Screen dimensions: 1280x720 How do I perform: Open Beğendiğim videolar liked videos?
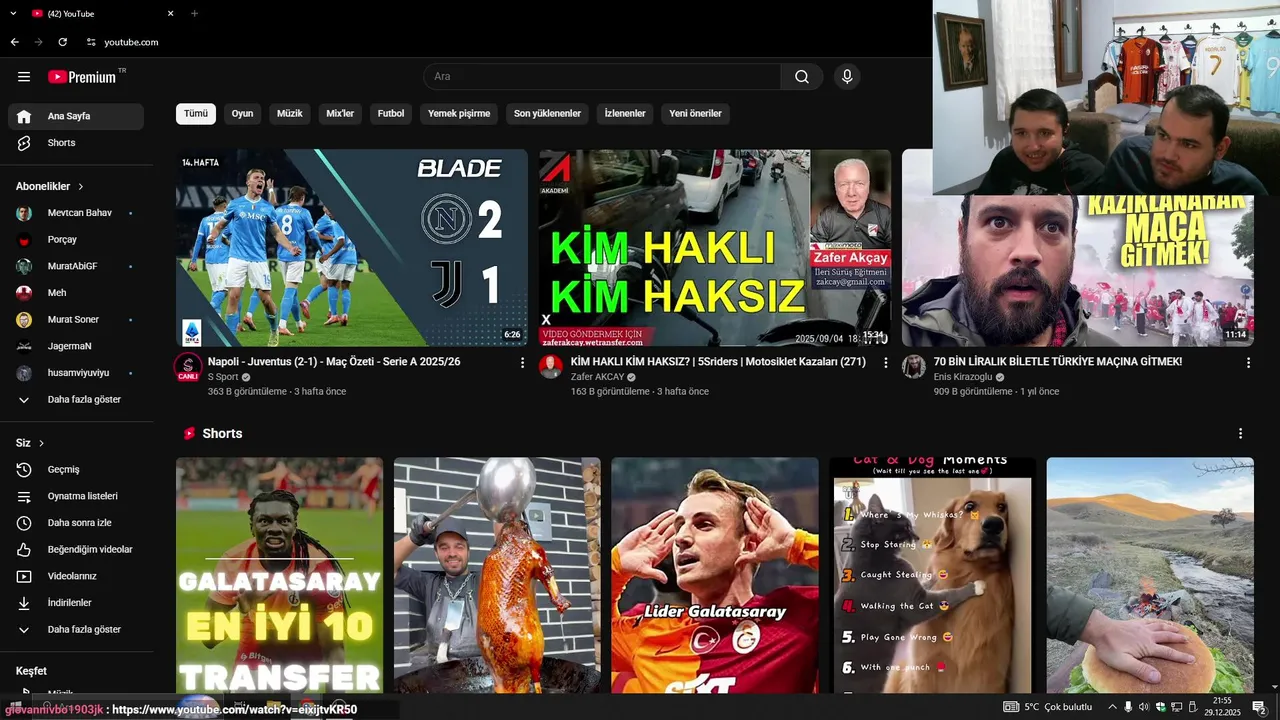[x=76, y=550]
